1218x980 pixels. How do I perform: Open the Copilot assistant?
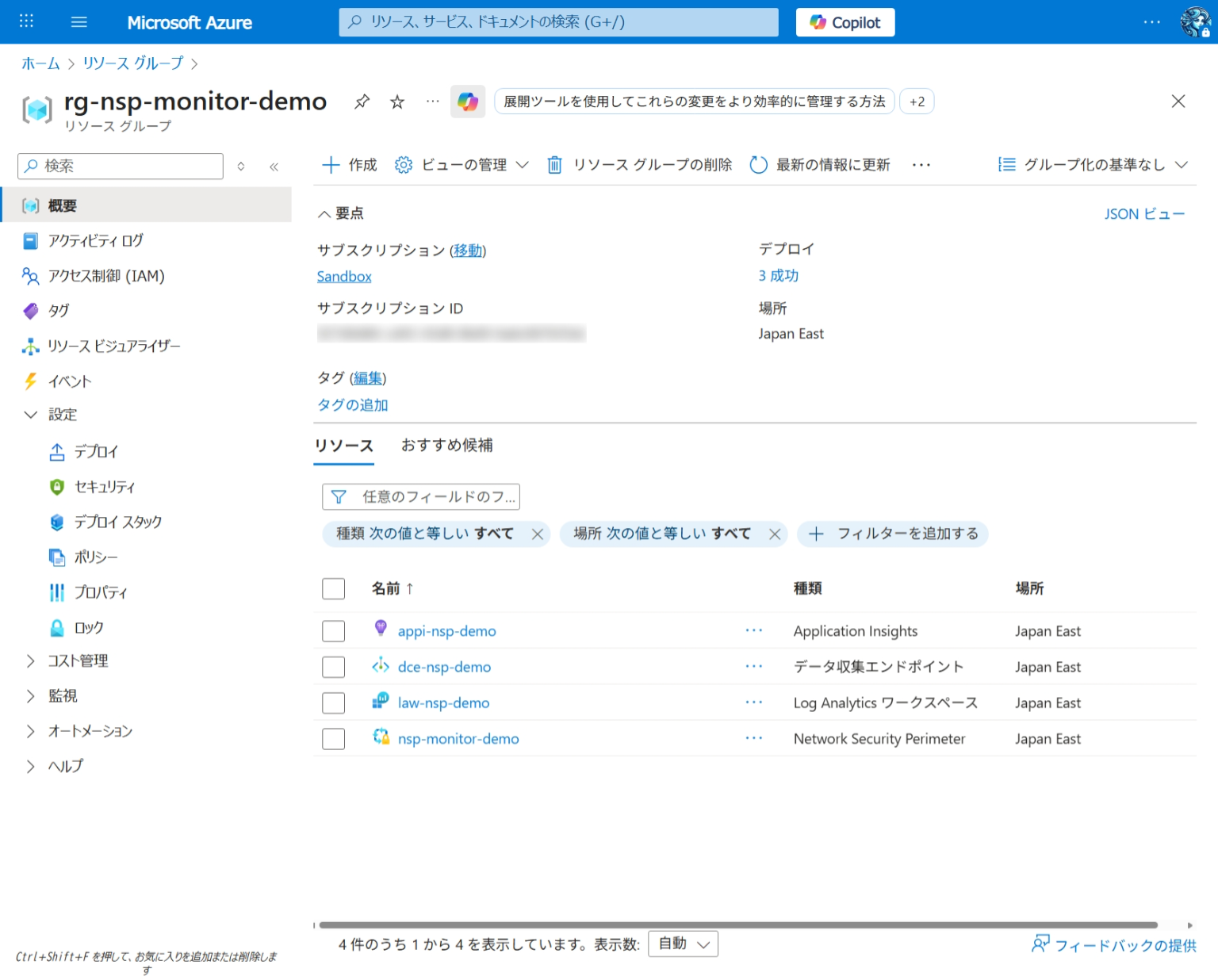click(844, 21)
